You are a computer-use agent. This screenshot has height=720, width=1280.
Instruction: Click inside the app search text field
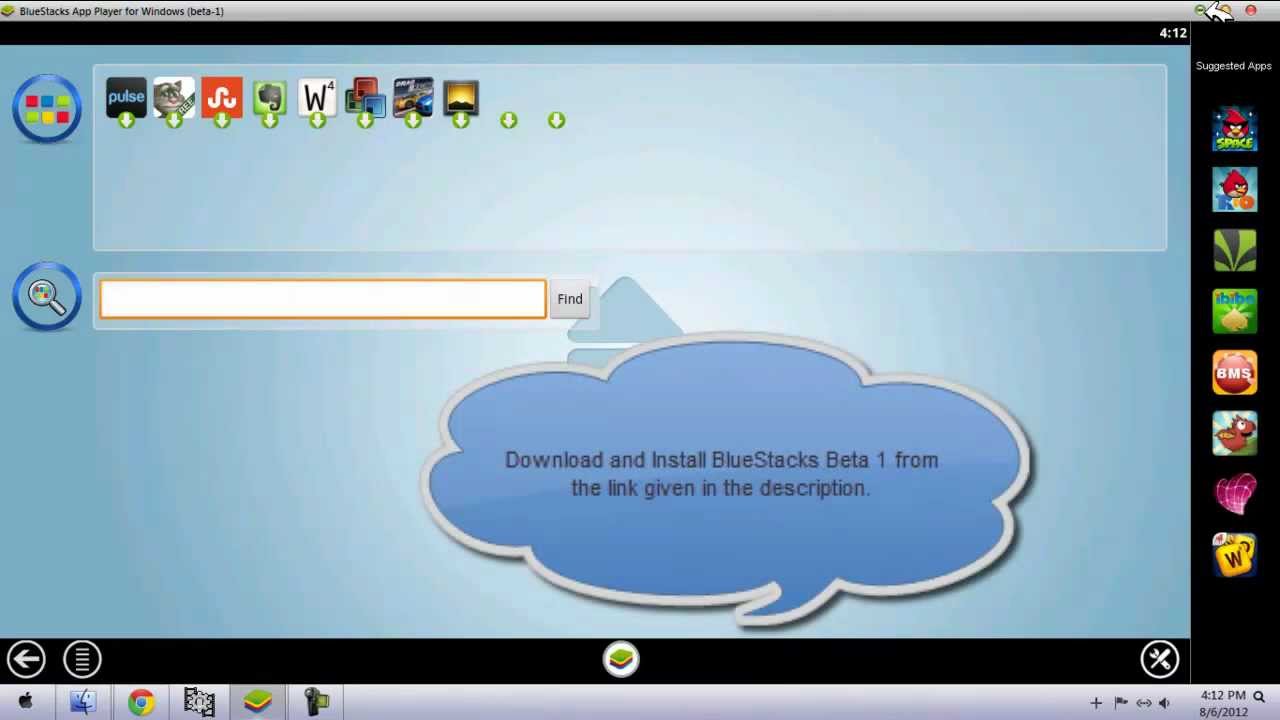[x=323, y=299]
